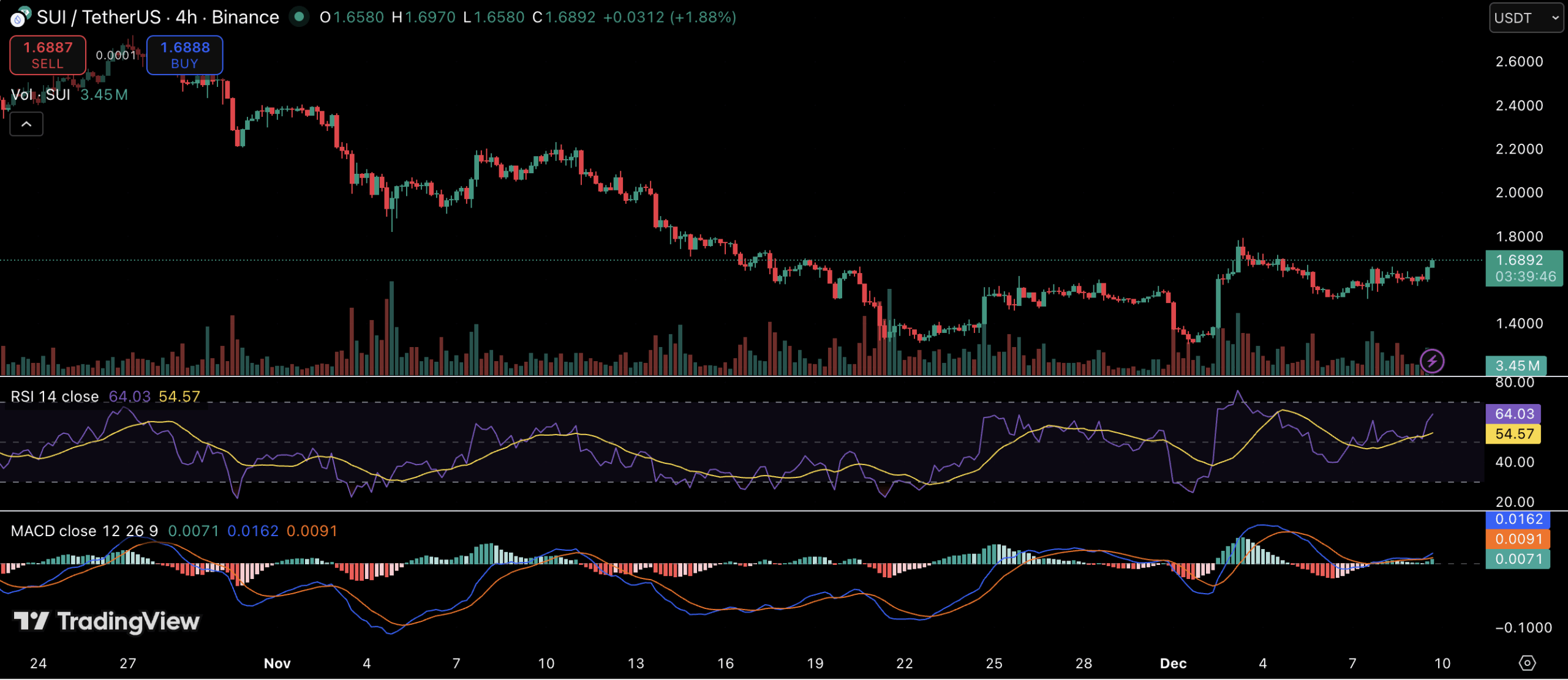Click the purple RSI value tag 64.03
Screen dimensions: 1568x680
[1513, 414]
